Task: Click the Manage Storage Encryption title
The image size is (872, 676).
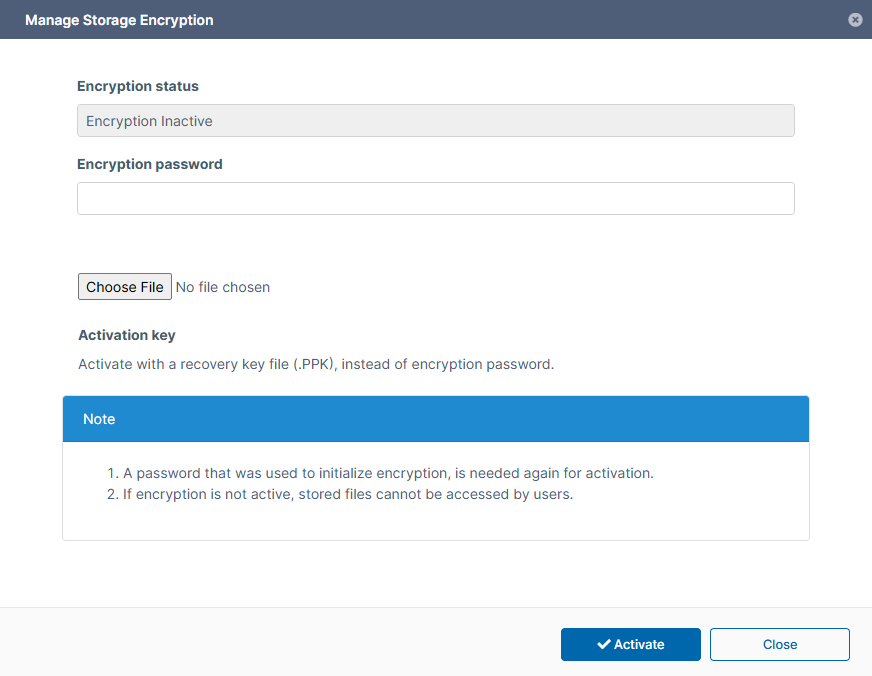Action: [119, 20]
